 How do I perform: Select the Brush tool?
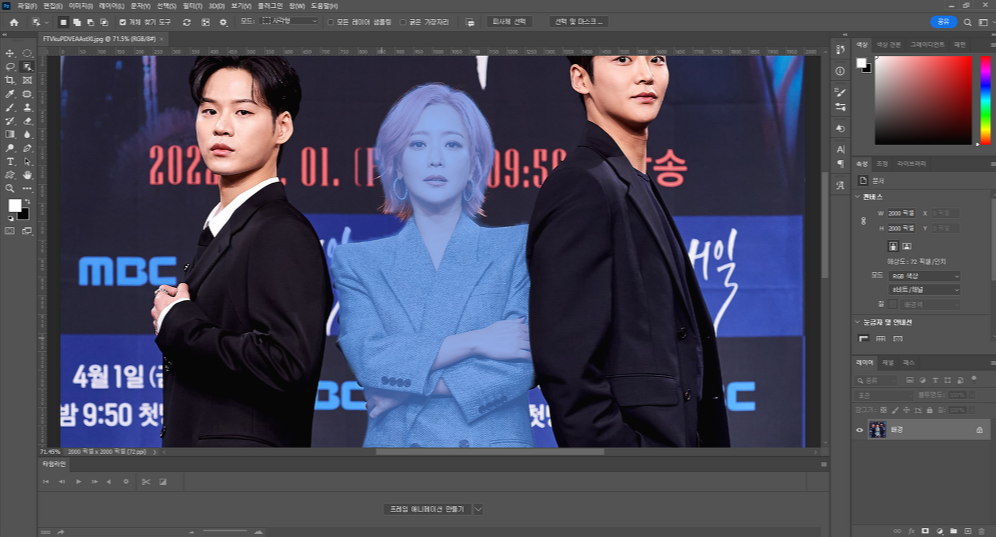pyautogui.click(x=10, y=107)
